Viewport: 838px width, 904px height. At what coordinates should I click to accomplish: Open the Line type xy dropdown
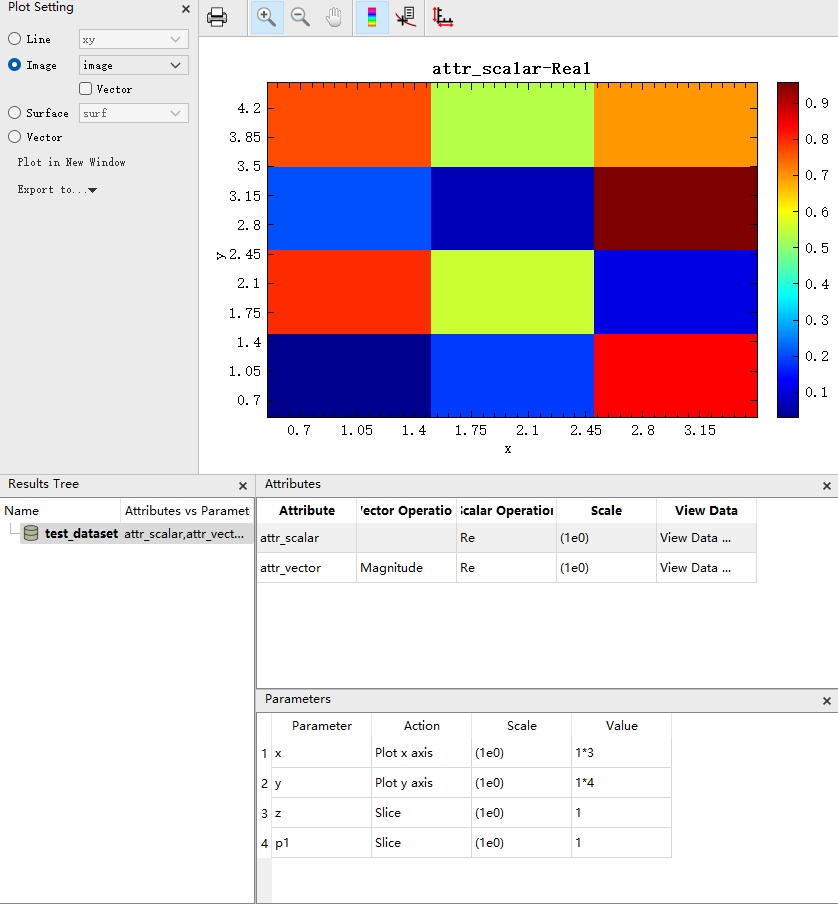coord(134,39)
